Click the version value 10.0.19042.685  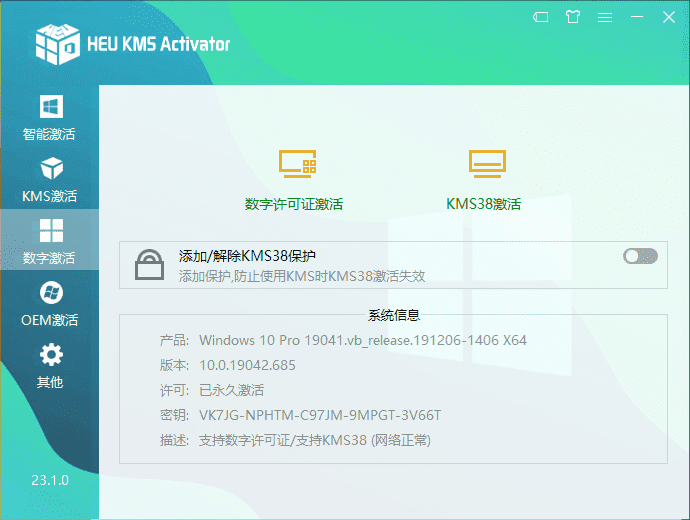[247, 365]
